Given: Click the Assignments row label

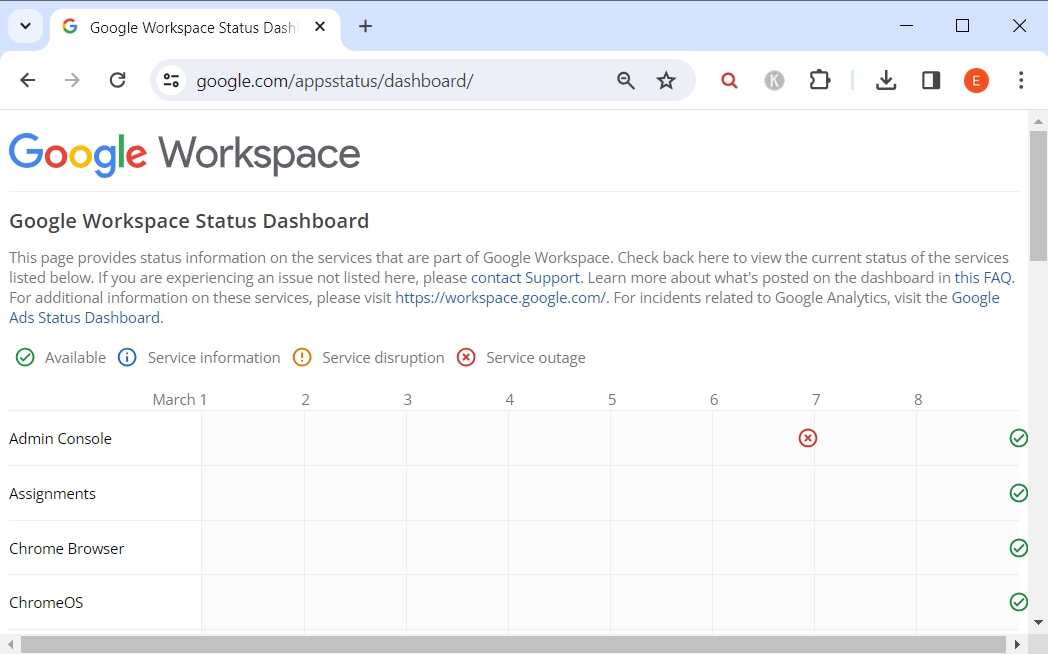Looking at the screenshot, I should click(x=52, y=494).
